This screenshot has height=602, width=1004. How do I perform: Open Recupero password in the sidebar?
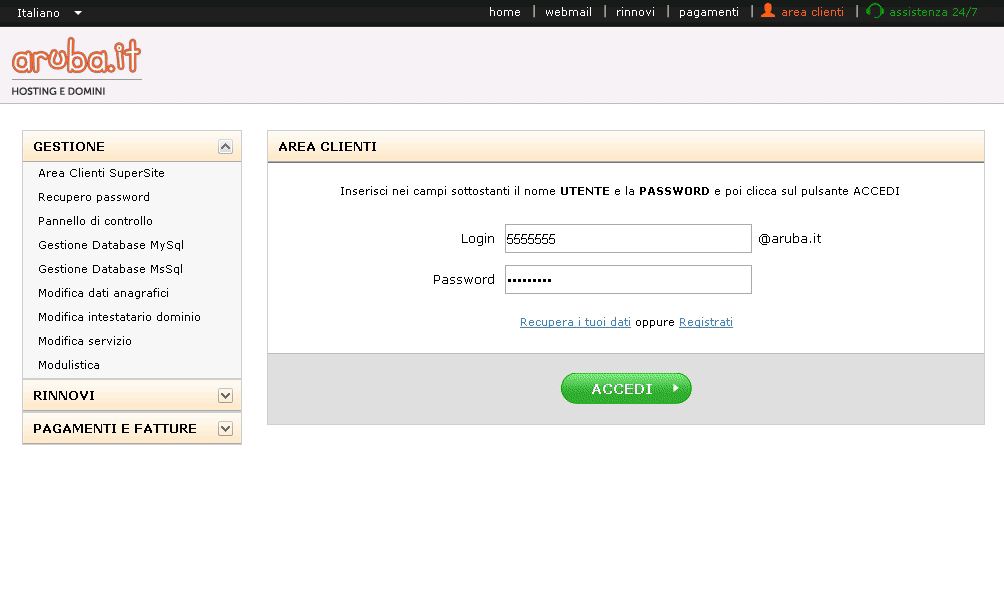coord(93,197)
